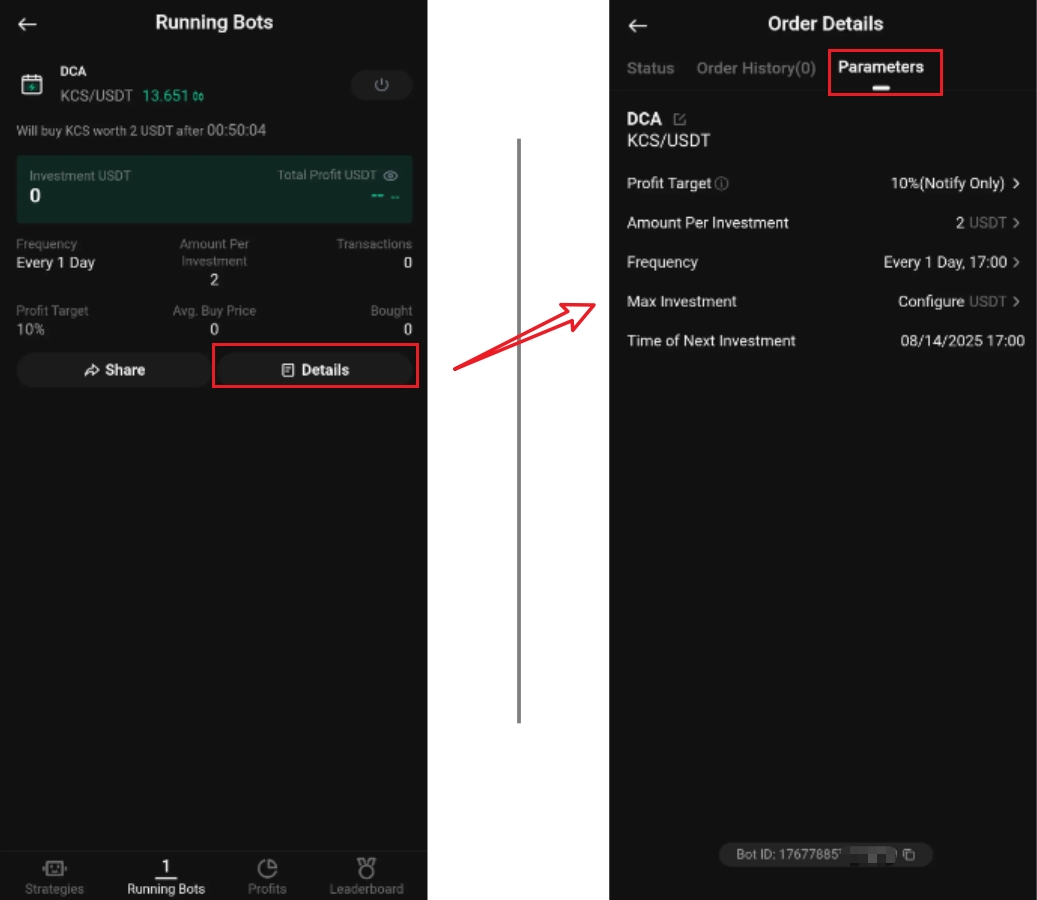This screenshot has height=900, width=1037.
Task: Expand the Profit Target 10% setting
Action: click(x=1016, y=184)
